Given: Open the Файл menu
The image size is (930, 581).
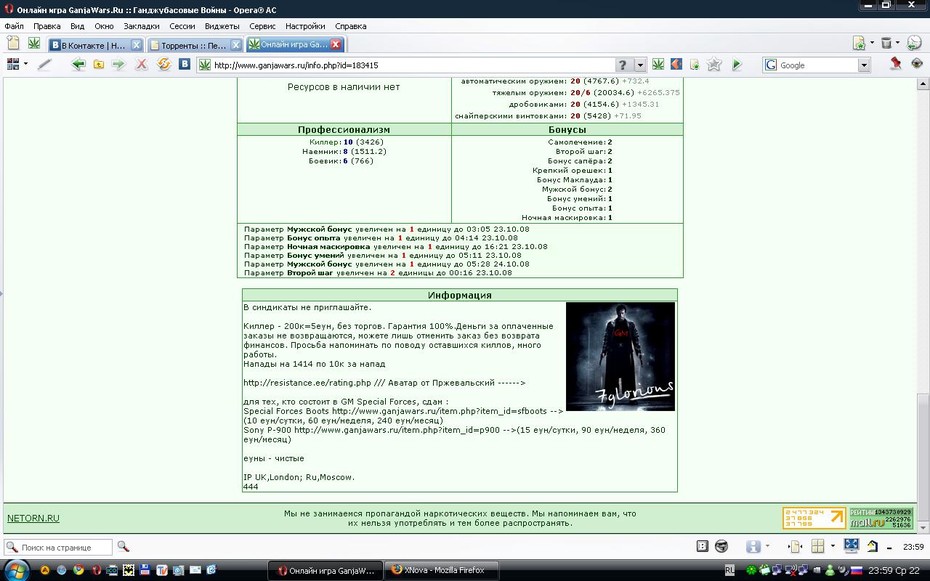Looking at the screenshot, I should tap(14, 26).
